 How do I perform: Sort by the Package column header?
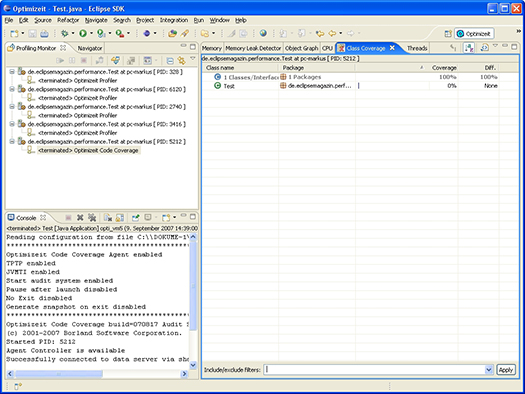pos(317,68)
